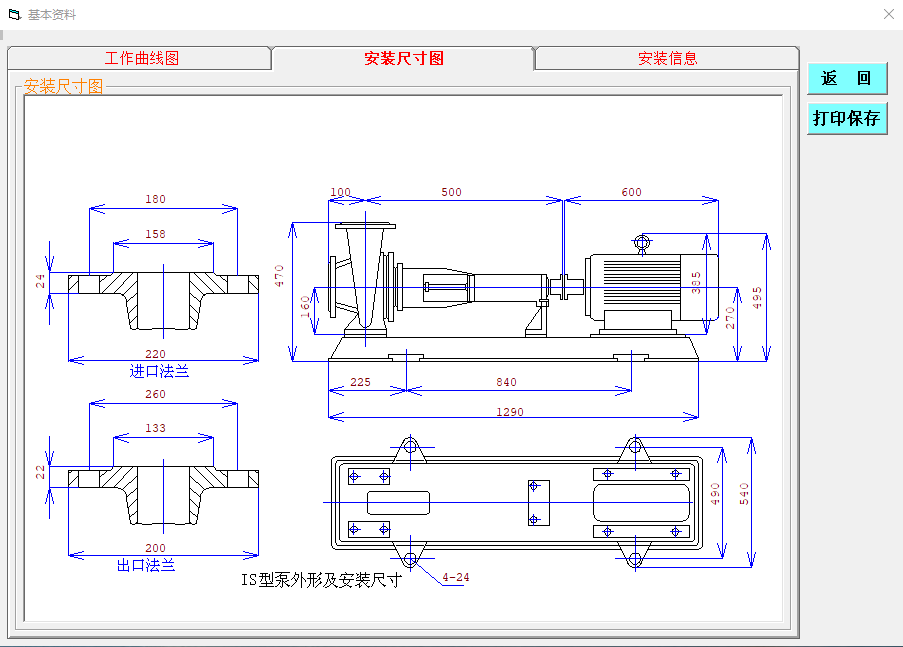Click the 基本资料 title text
The width and height of the screenshot is (903, 647).
pos(52,14)
